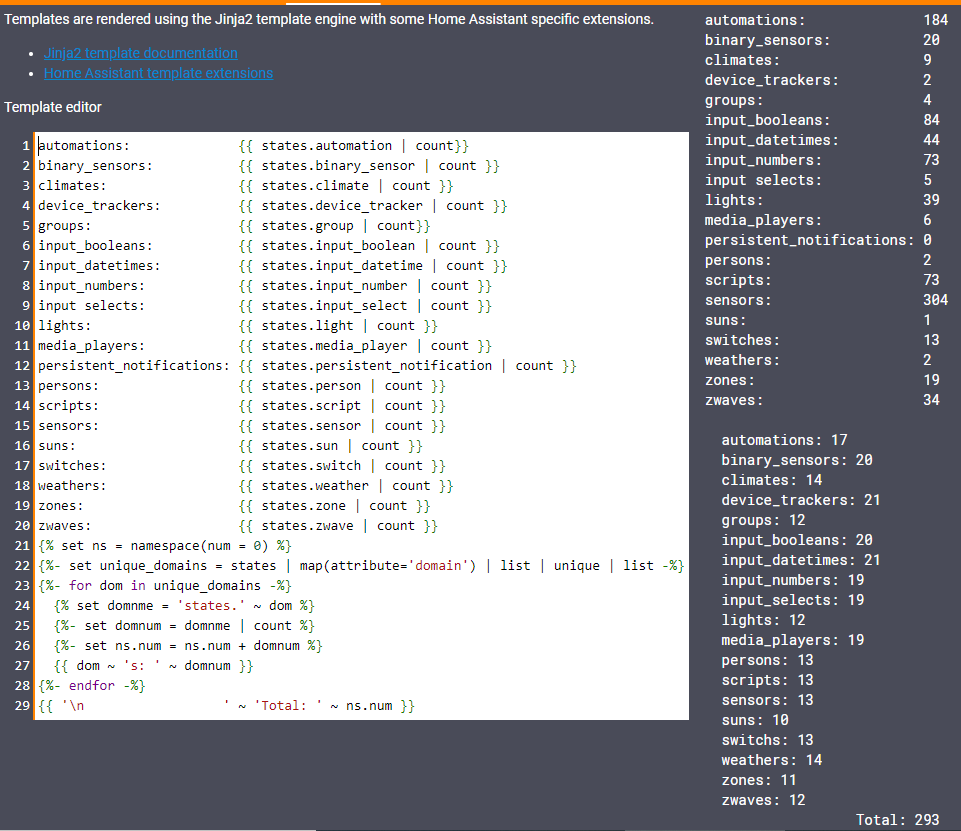Screen dimensions: 961x831
Task: Click 'binary_sensors: 20' in upper result output
Action: pos(822,40)
